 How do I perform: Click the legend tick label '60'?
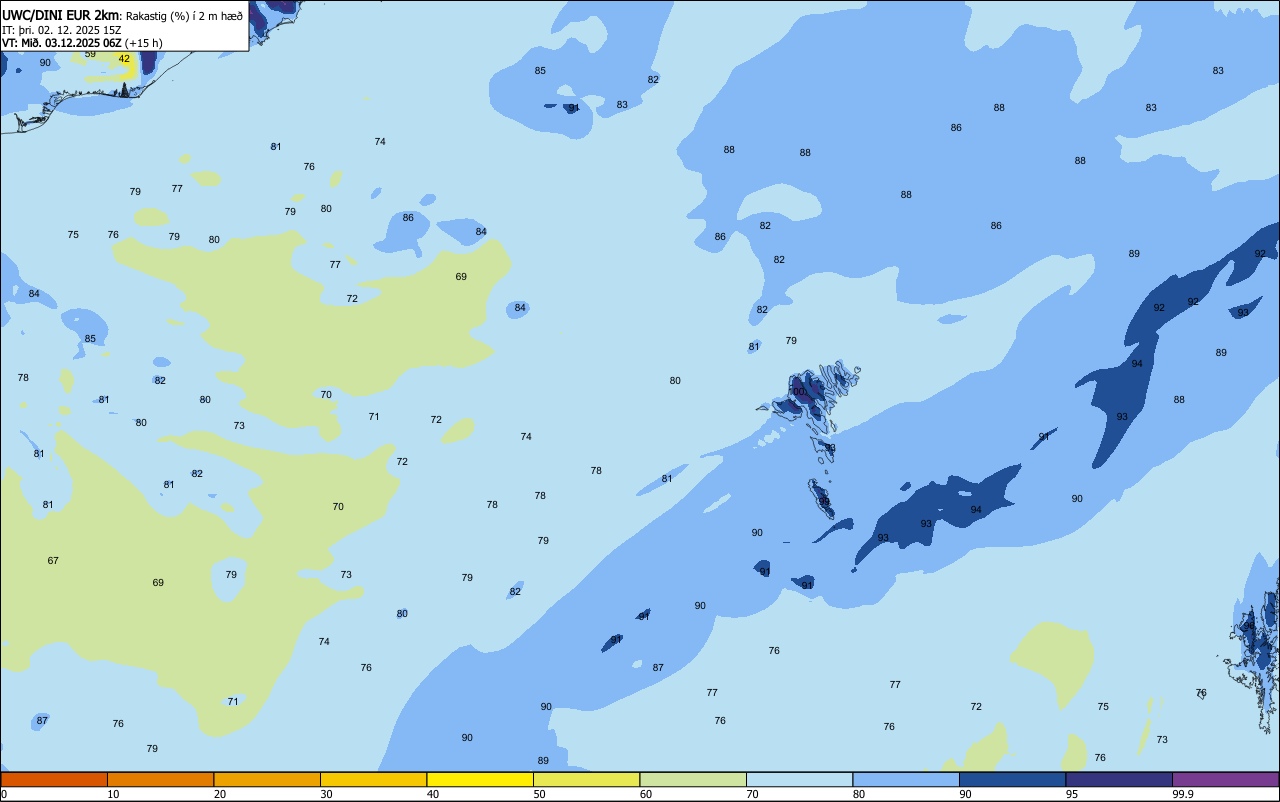646,794
